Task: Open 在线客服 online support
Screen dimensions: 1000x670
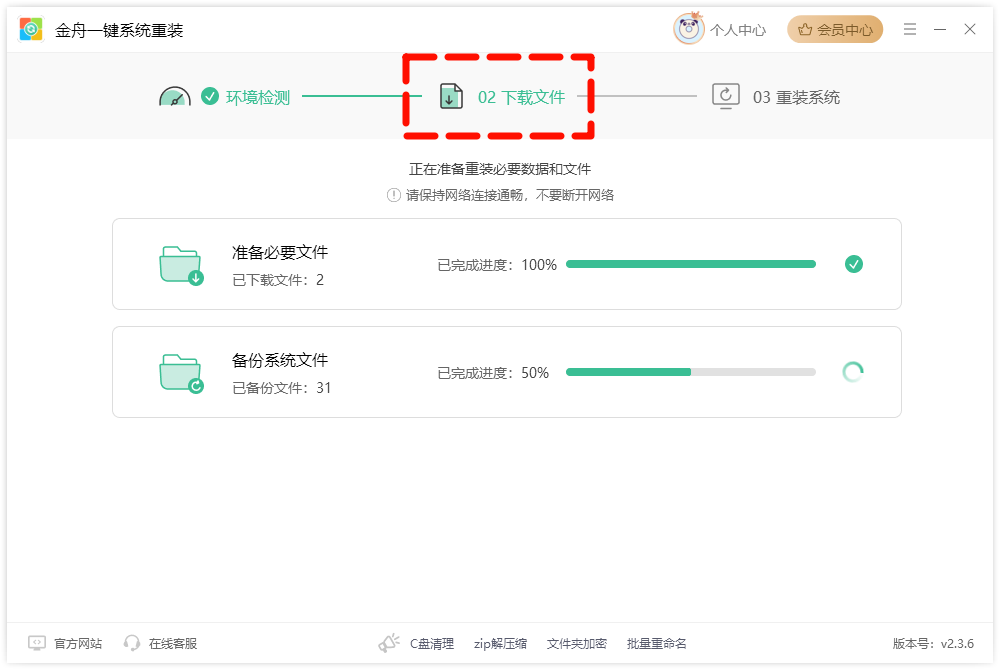Action: [173, 644]
